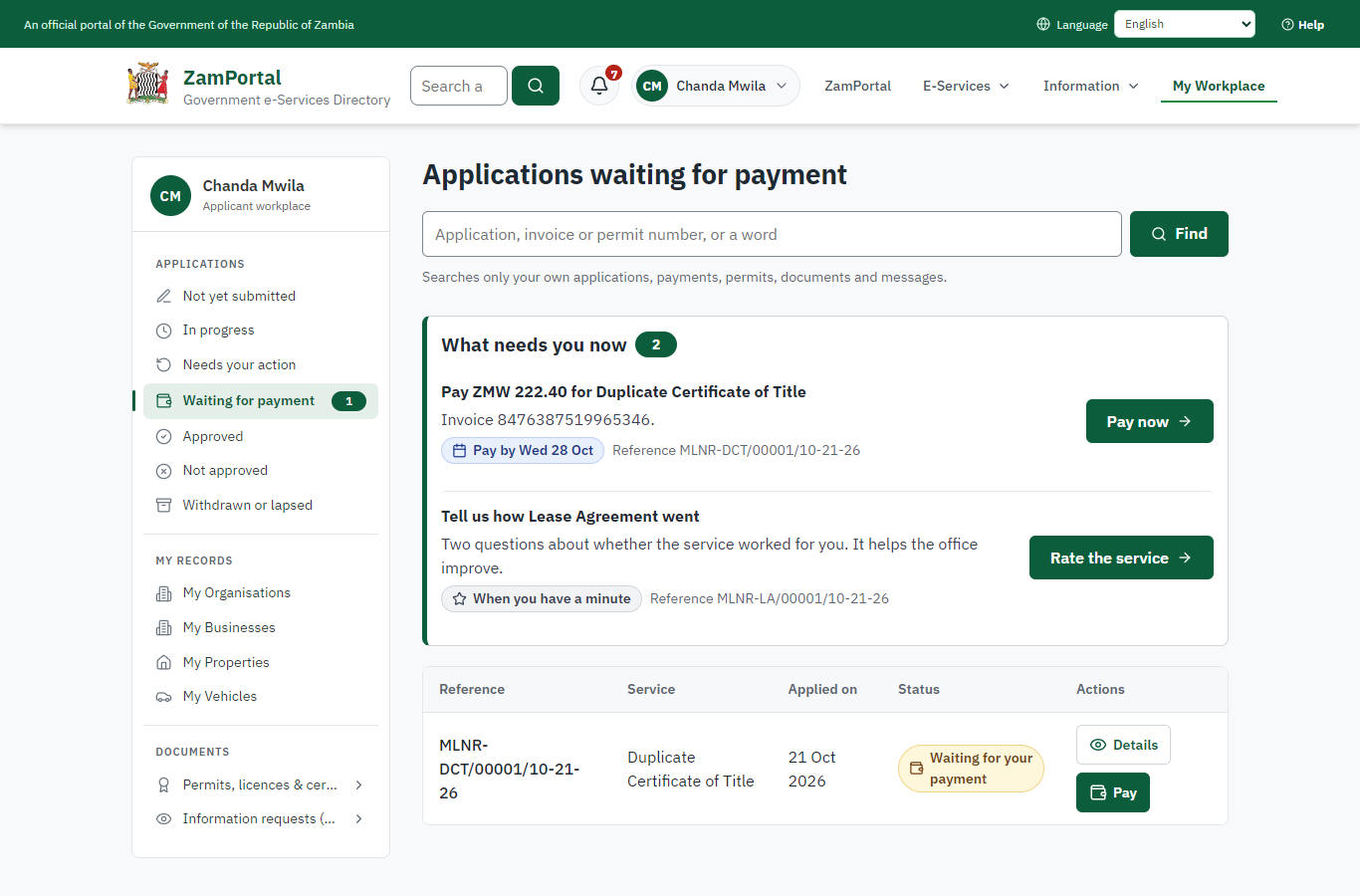Click the Duplicate Certificate of Title service cell
The width and height of the screenshot is (1360, 896).
(x=691, y=769)
